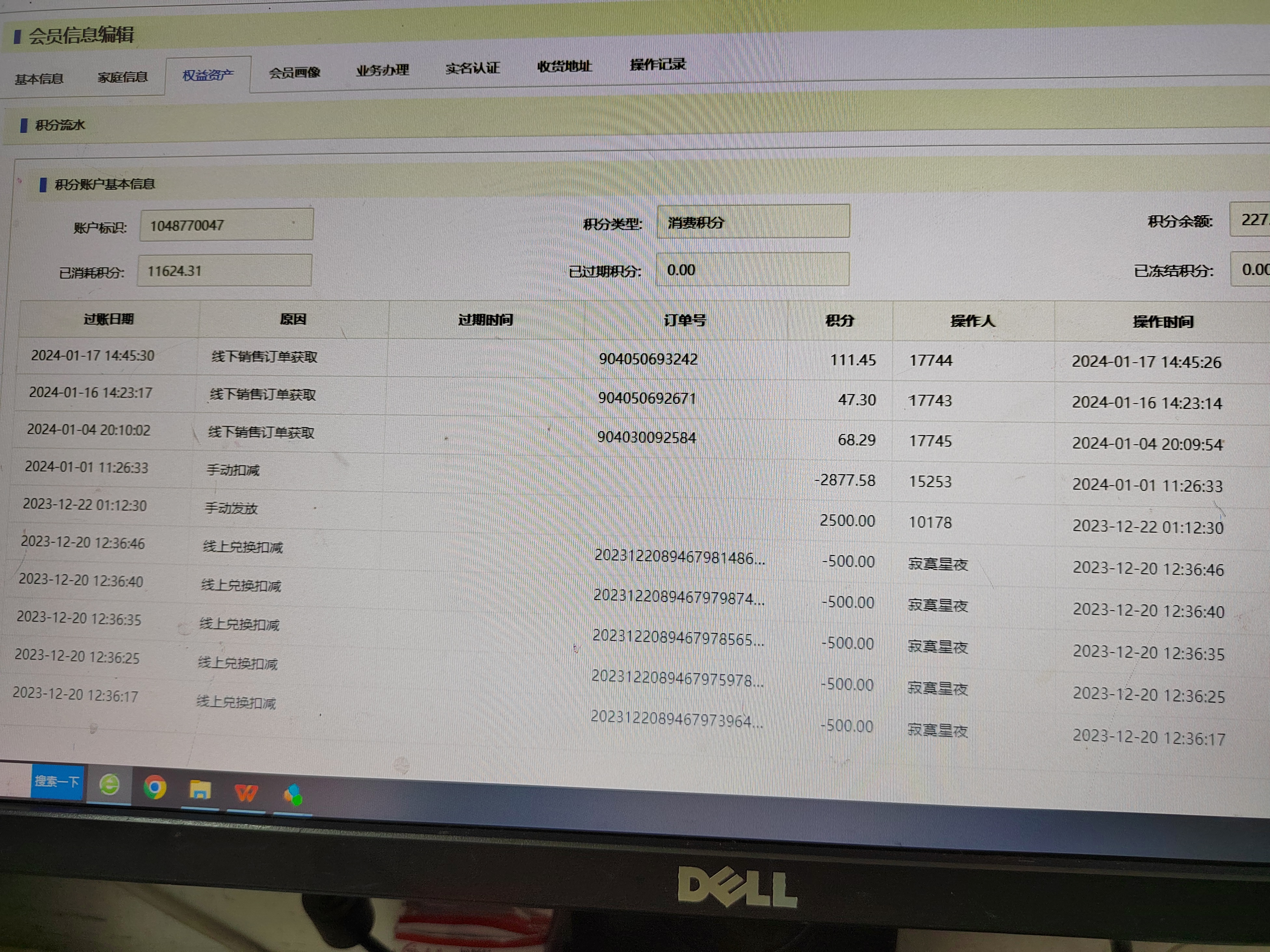The width and height of the screenshot is (1270, 952).
Task: Open WPS Office from the taskbar
Action: (x=246, y=792)
